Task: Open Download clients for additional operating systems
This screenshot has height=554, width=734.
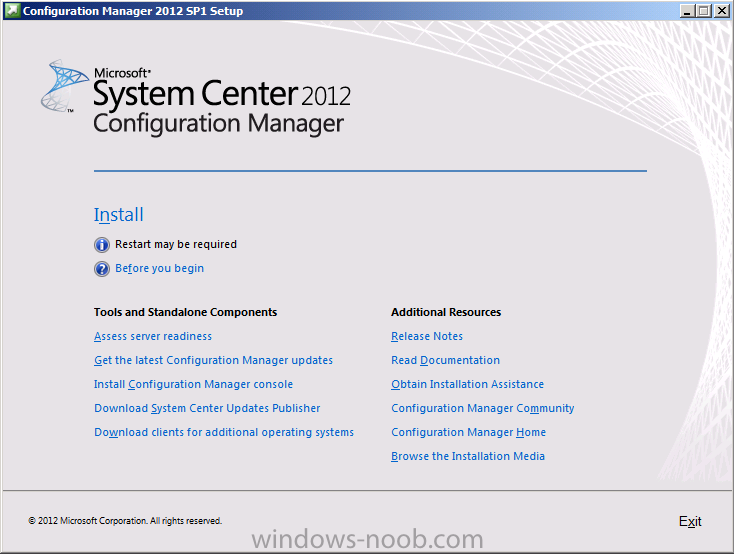Action: coord(224,432)
